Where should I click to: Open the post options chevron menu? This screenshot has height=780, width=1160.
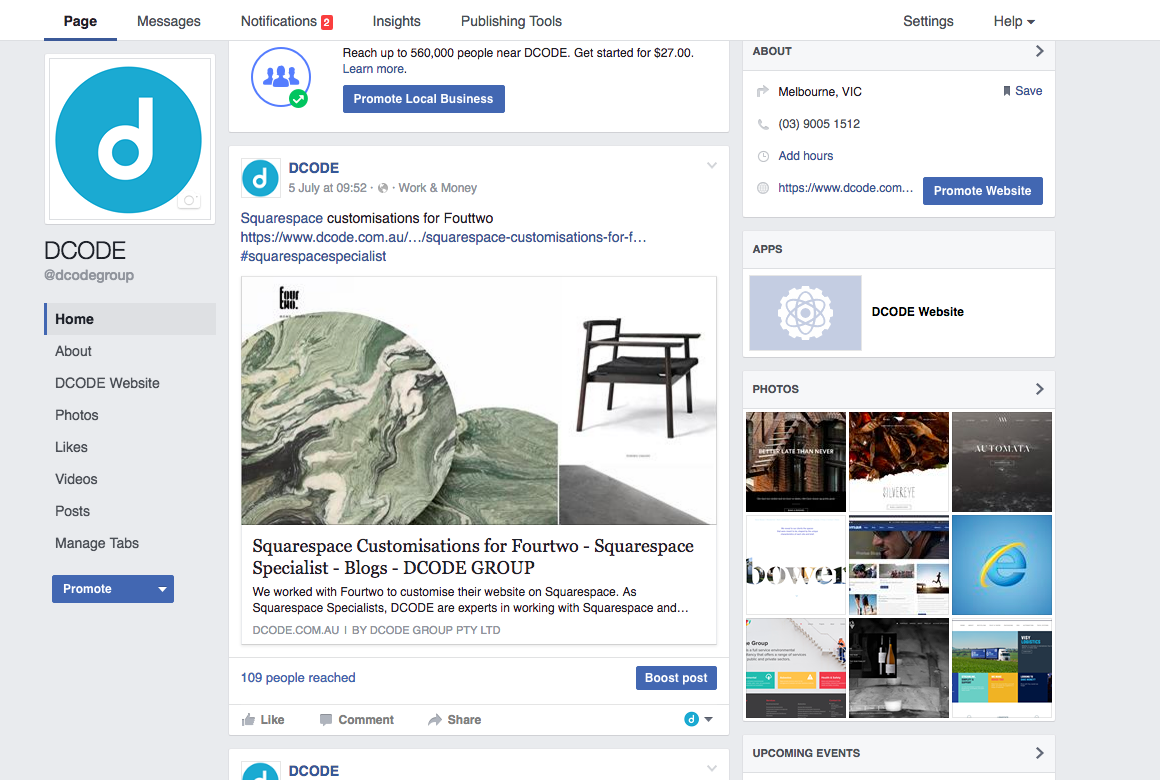(x=712, y=166)
